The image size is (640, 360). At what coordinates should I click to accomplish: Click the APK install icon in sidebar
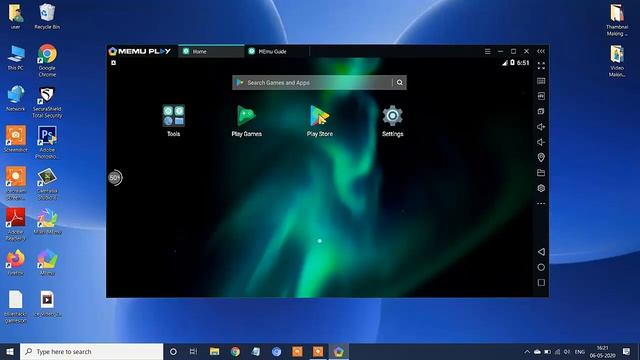(x=541, y=96)
